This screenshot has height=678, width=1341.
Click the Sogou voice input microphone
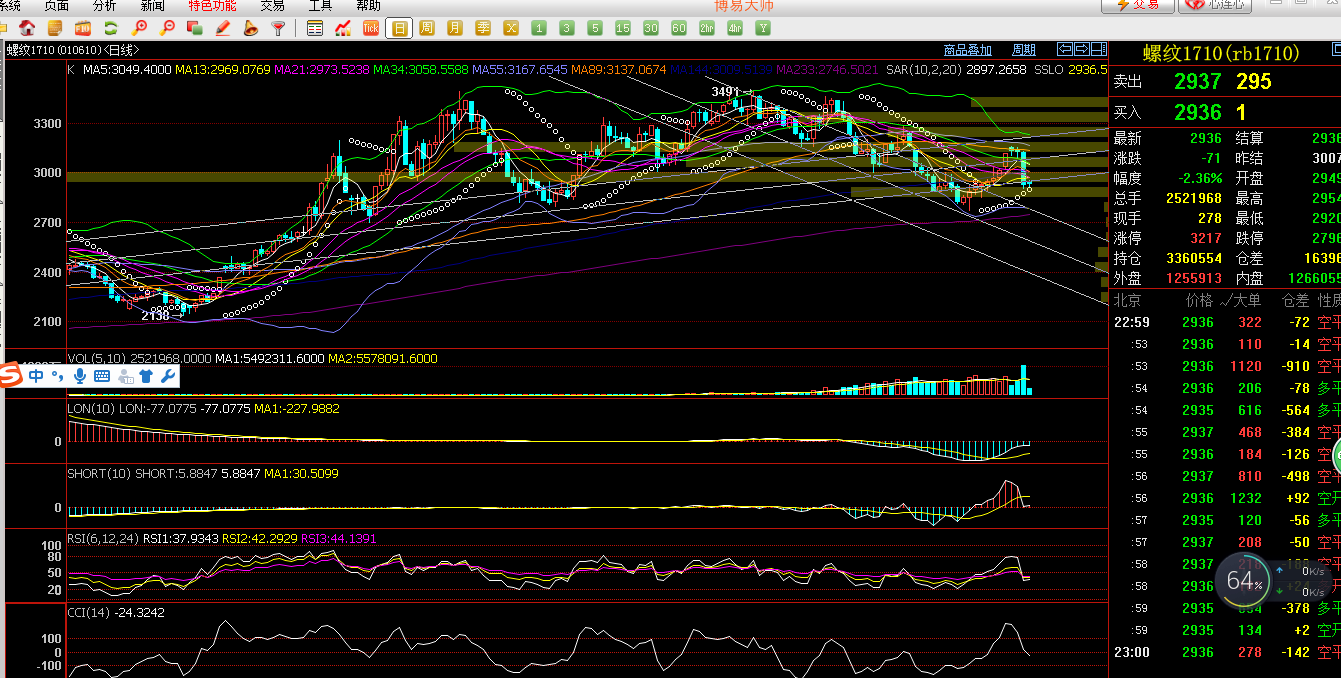[79, 376]
